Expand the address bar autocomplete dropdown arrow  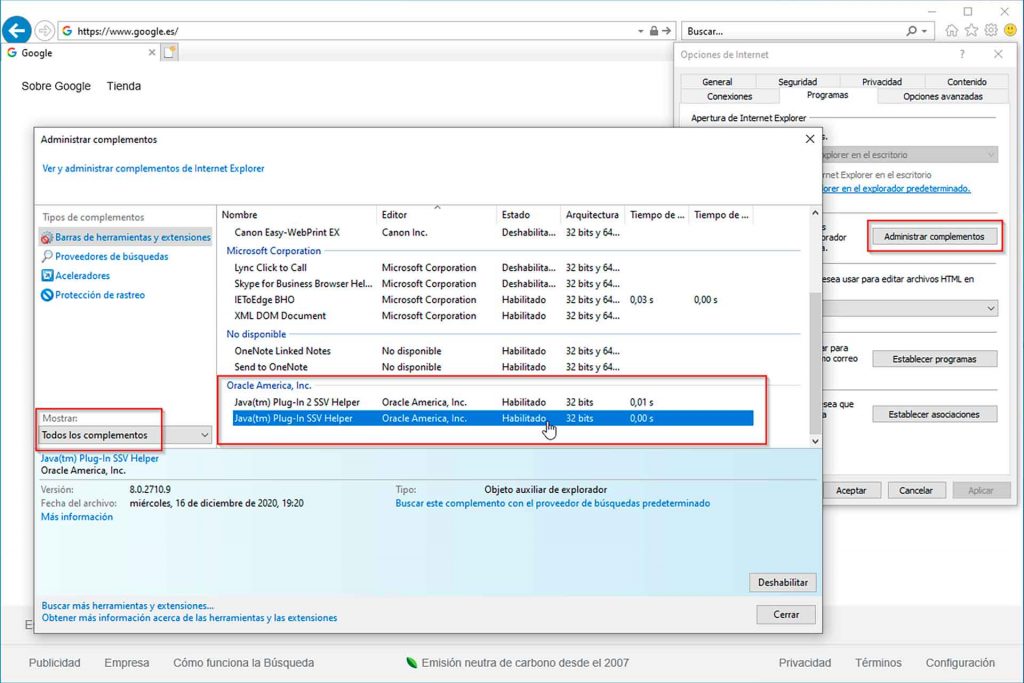pyautogui.click(x=640, y=31)
